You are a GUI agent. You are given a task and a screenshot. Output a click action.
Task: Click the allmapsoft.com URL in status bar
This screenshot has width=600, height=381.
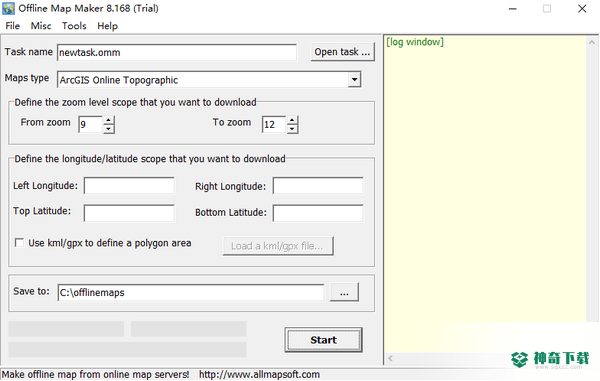pyautogui.click(x=259, y=374)
